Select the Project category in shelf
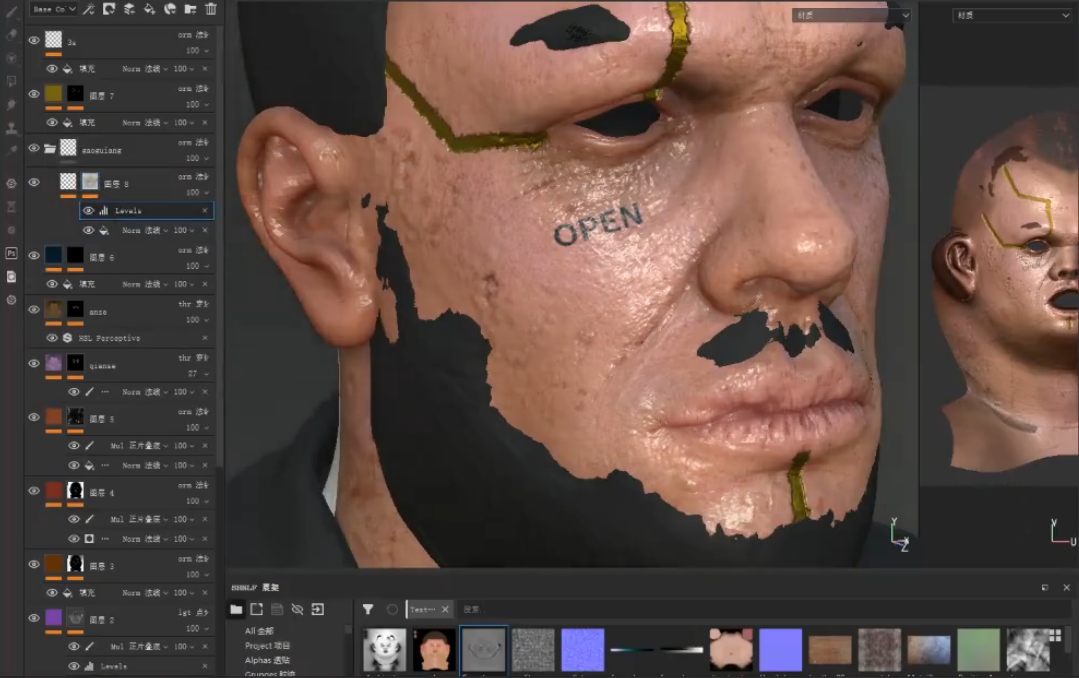 (x=267, y=645)
